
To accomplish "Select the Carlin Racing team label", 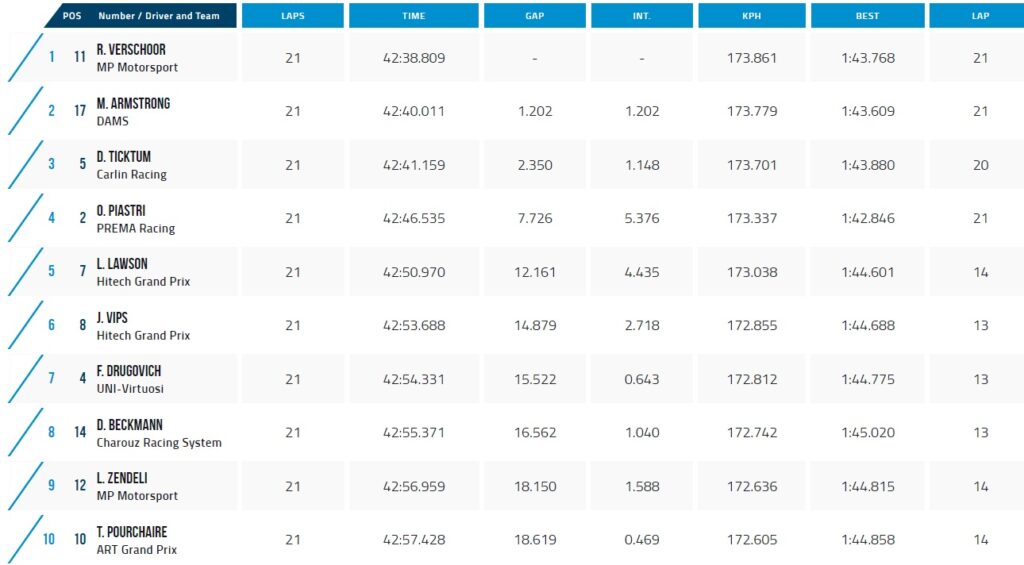I will tap(131, 174).
